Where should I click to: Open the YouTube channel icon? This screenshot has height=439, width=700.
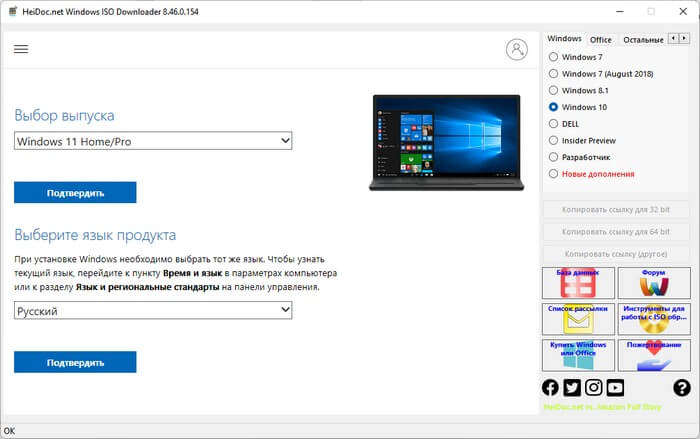[x=615, y=388]
